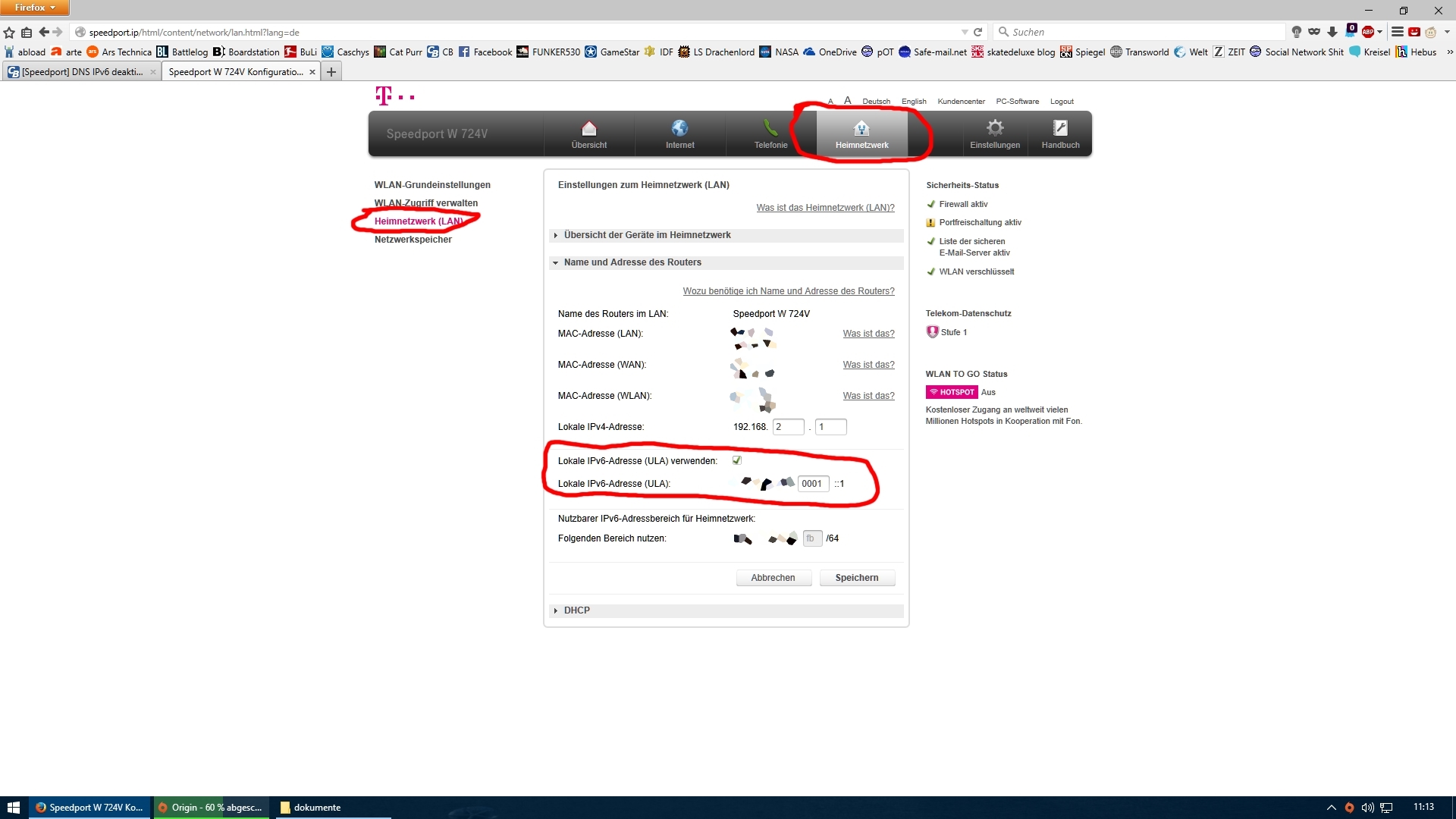Click the Telekom T logo

(x=384, y=96)
